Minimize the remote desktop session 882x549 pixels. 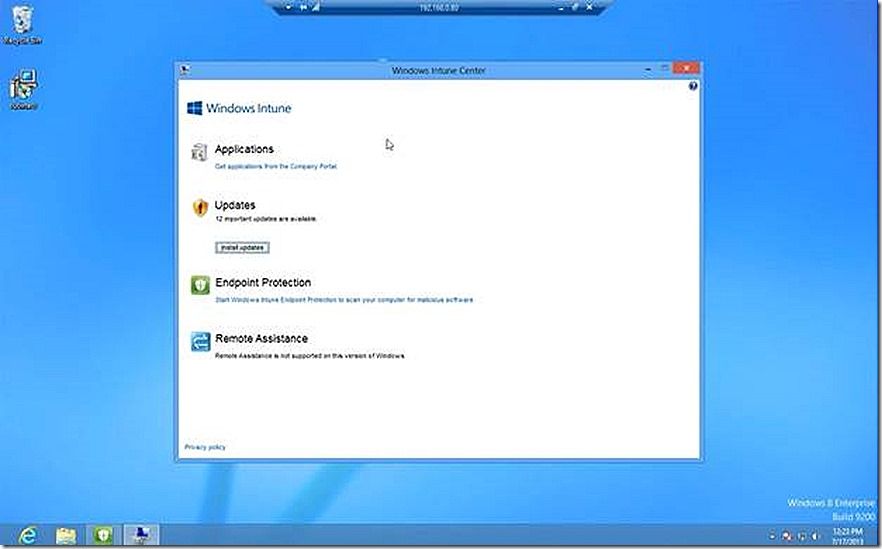click(x=561, y=8)
